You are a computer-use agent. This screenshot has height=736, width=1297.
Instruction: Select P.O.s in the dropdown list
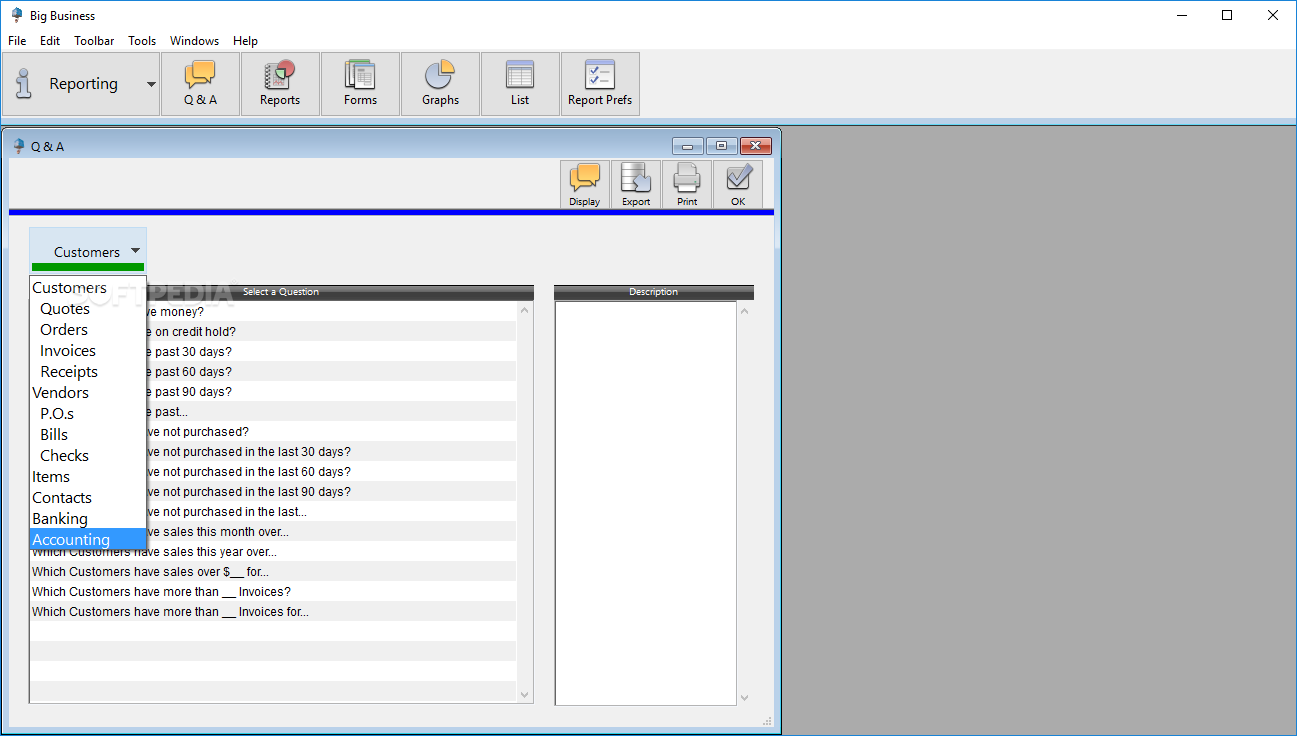(x=88, y=414)
